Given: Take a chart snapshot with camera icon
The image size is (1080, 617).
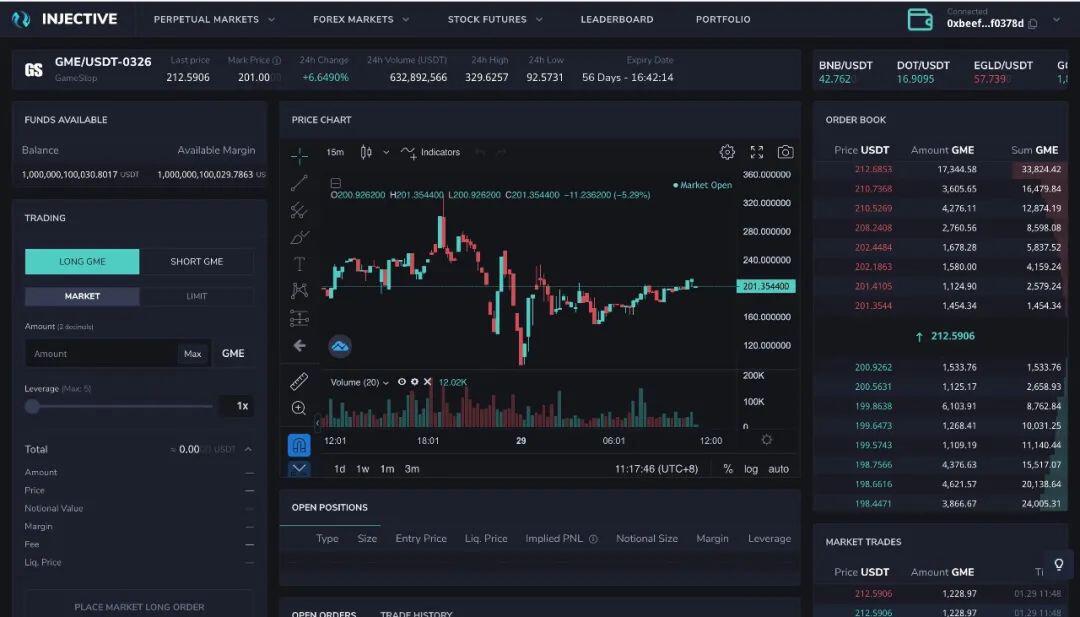Looking at the screenshot, I should [x=785, y=152].
